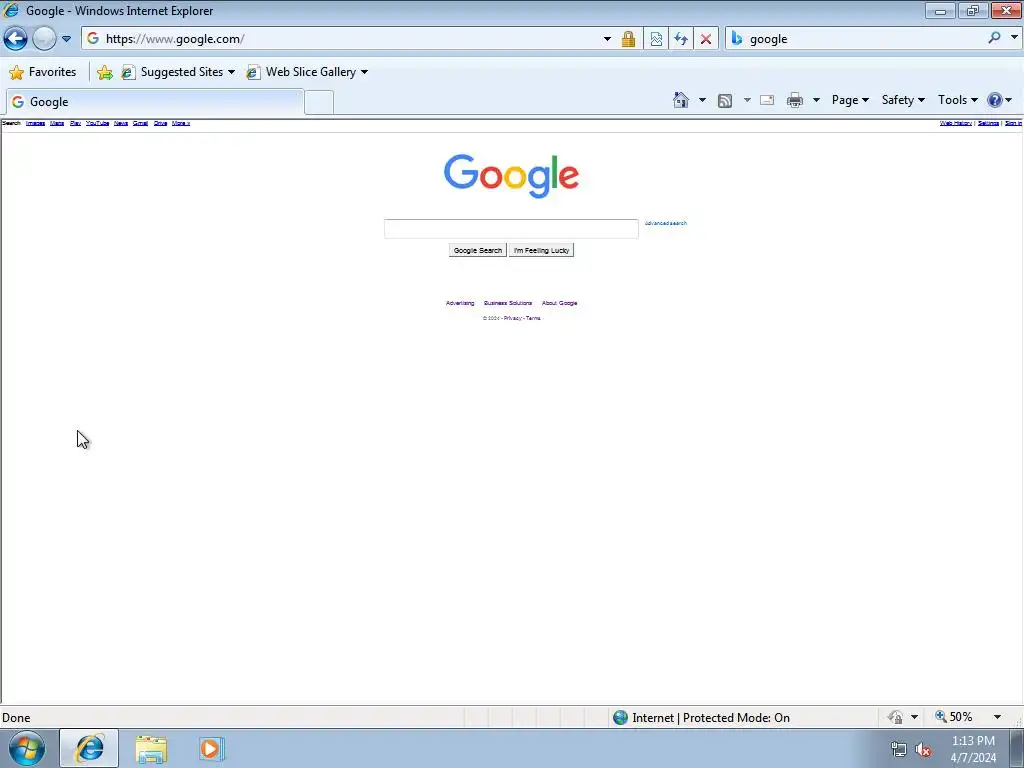Click the Privacy footer link
This screenshot has width=1024, height=768.
tap(513, 318)
